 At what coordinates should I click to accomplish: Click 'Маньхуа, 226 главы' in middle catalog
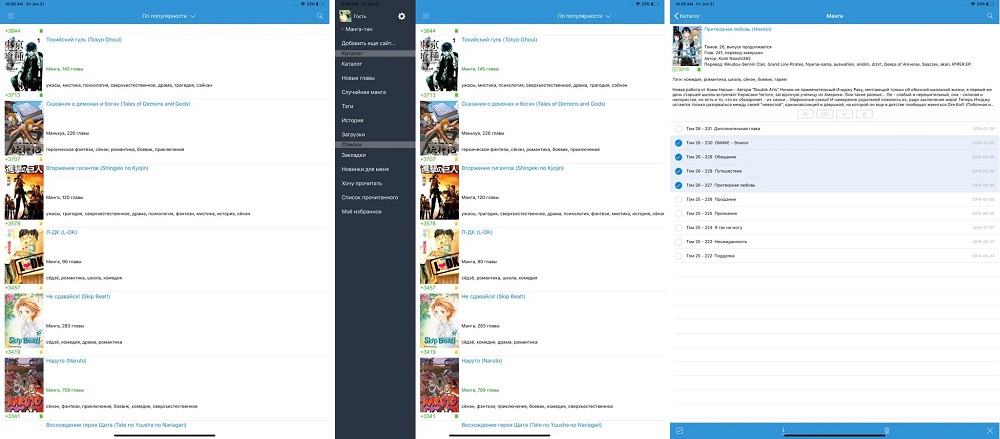(x=483, y=133)
